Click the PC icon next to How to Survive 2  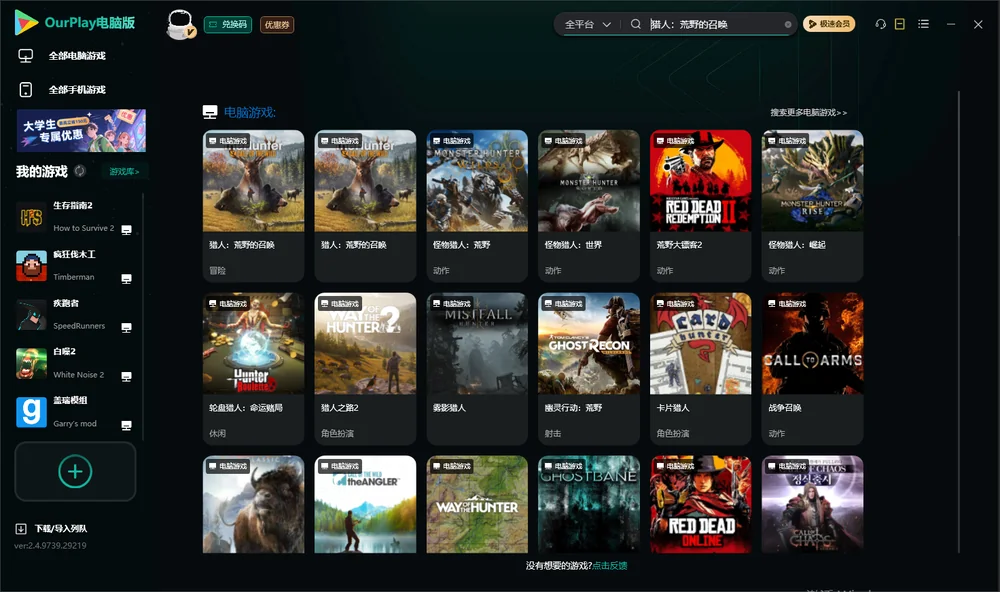(x=126, y=230)
